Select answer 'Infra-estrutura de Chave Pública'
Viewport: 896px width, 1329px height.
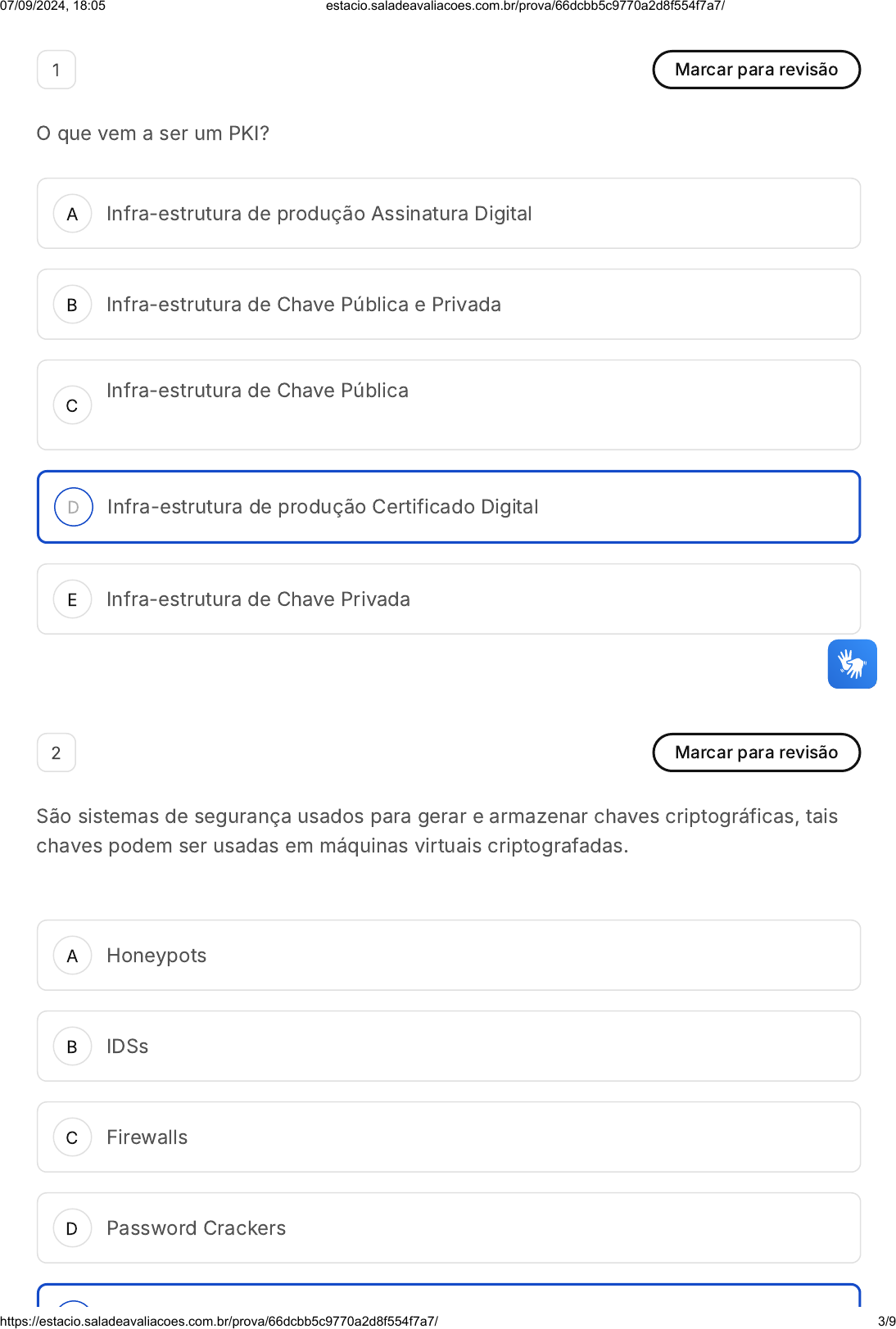point(257,391)
